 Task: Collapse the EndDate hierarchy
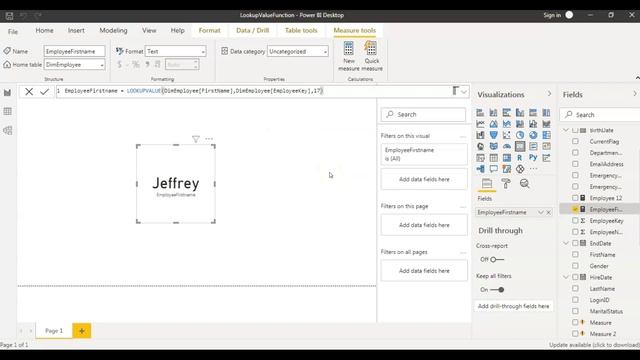coord(566,243)
